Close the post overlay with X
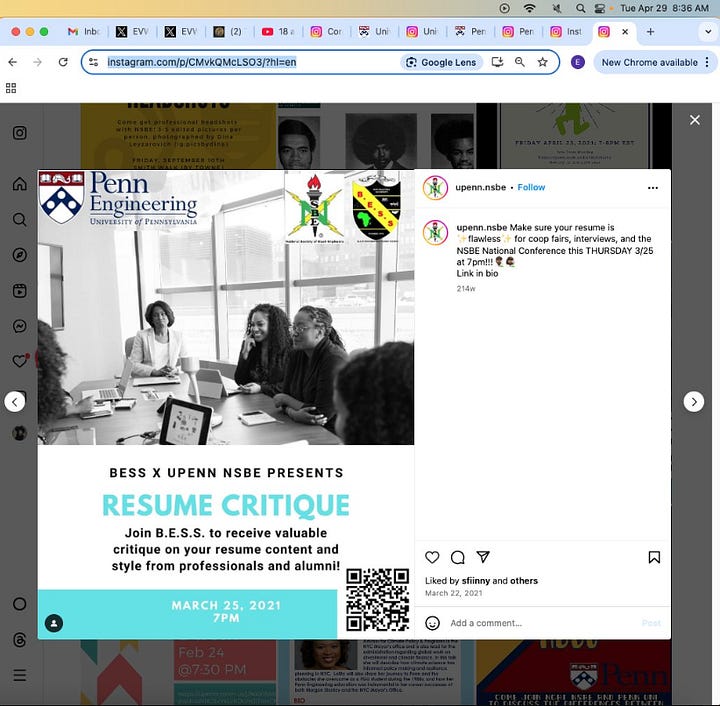This screenshot has height=706, width=720. point(695,120)
